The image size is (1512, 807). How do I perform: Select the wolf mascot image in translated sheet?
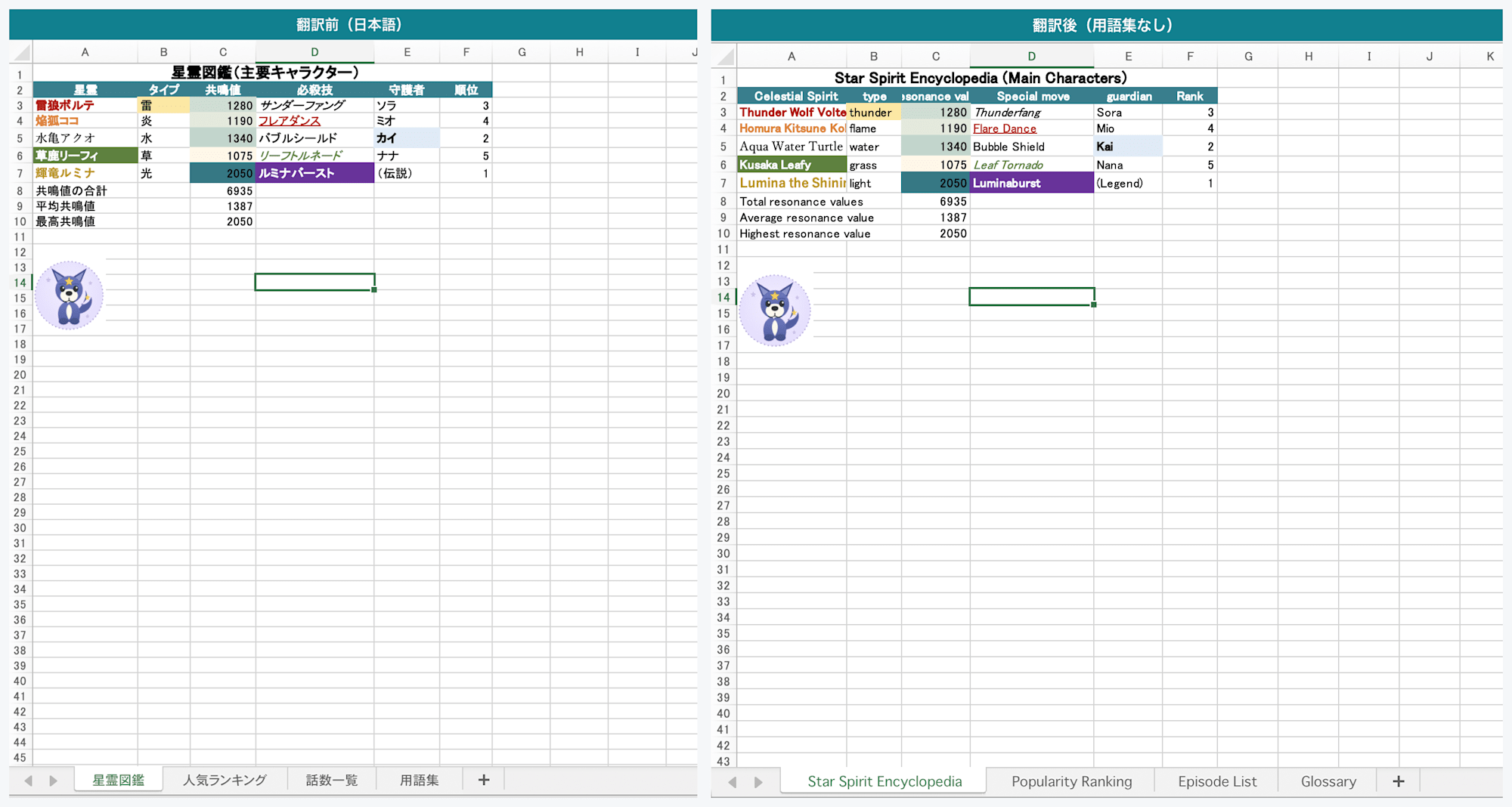[775, 311]
